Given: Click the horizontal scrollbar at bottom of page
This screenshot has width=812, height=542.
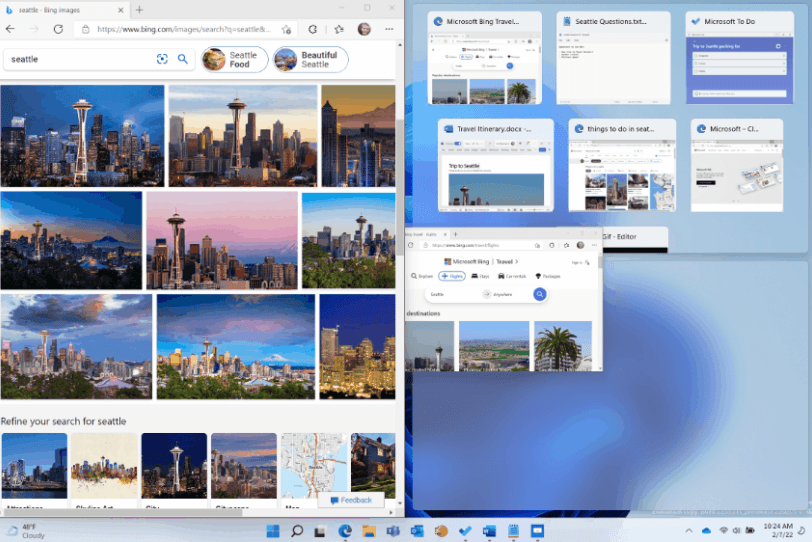Looking at the screenshot, I should point(124,512).
